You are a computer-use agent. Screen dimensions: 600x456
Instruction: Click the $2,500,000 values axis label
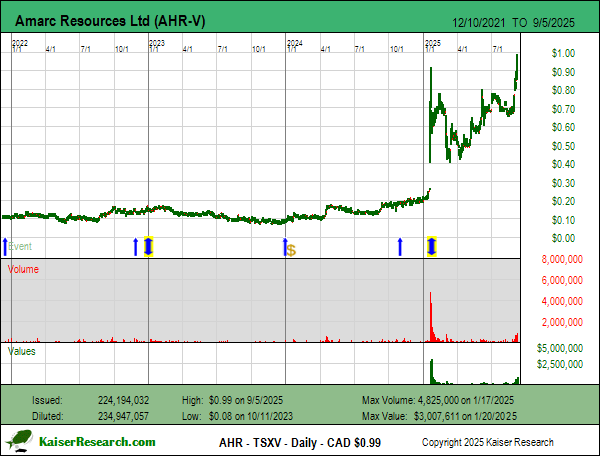(560, 364)
